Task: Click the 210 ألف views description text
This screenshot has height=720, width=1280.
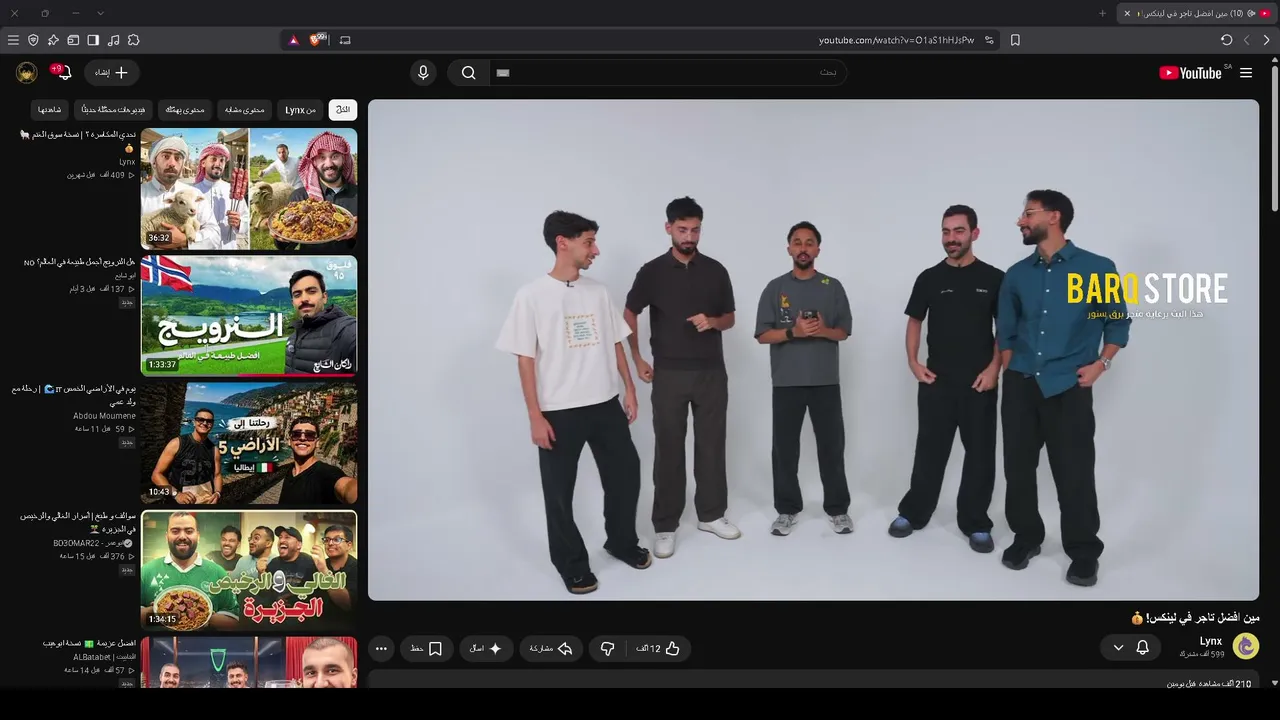Action: tap(1209, 684)
